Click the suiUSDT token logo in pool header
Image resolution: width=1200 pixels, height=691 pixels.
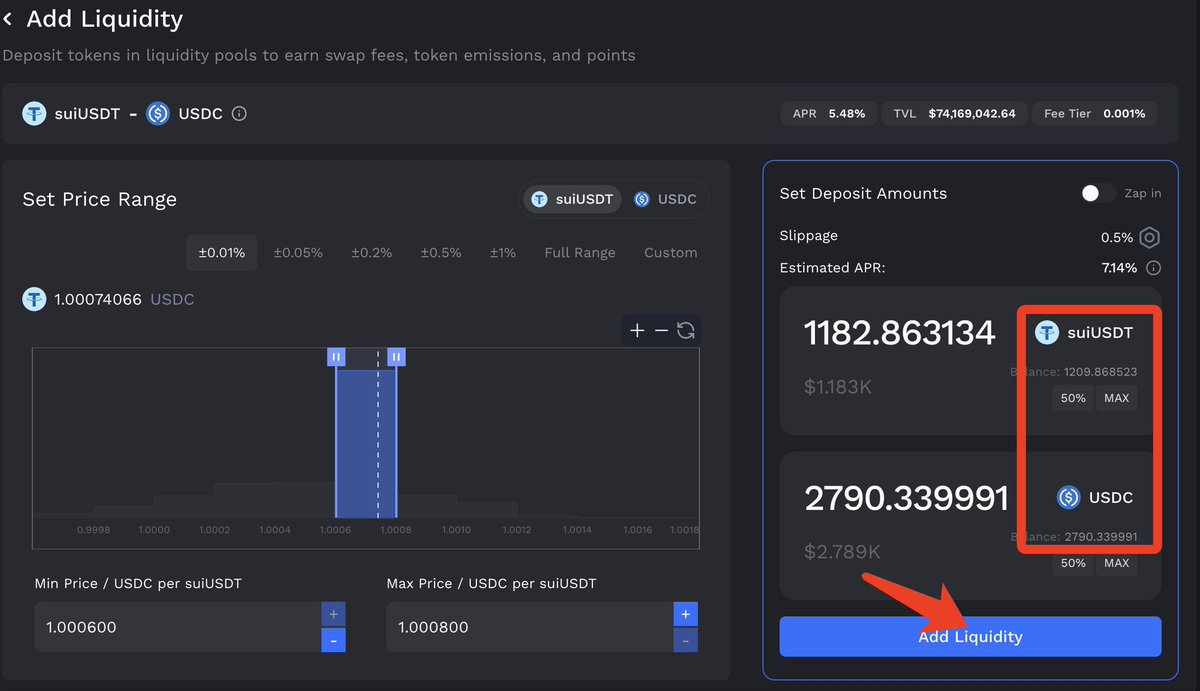[x=35, y=114]
